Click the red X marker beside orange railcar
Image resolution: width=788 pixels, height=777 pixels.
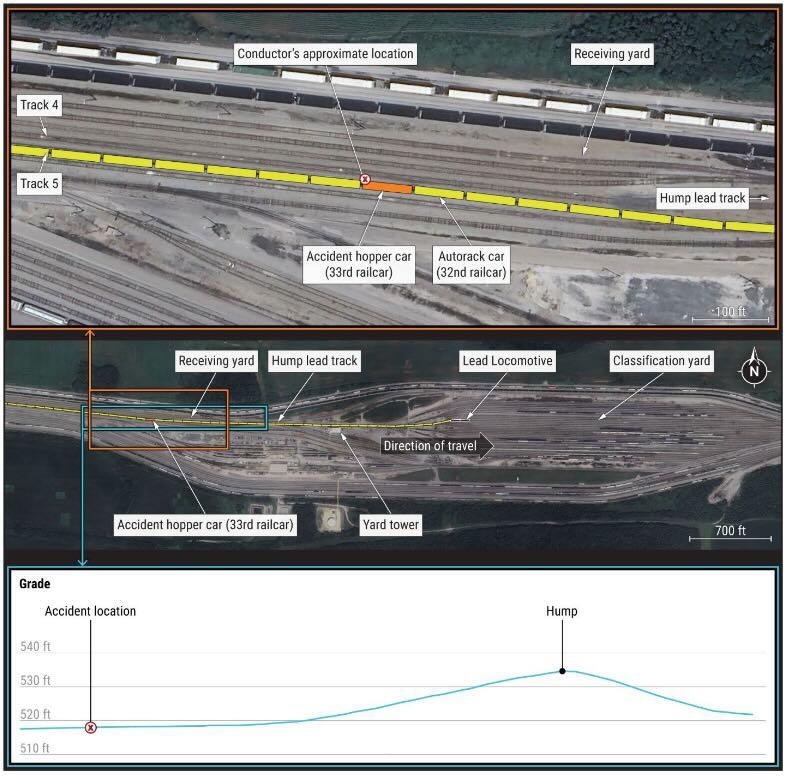coord(365,179)
